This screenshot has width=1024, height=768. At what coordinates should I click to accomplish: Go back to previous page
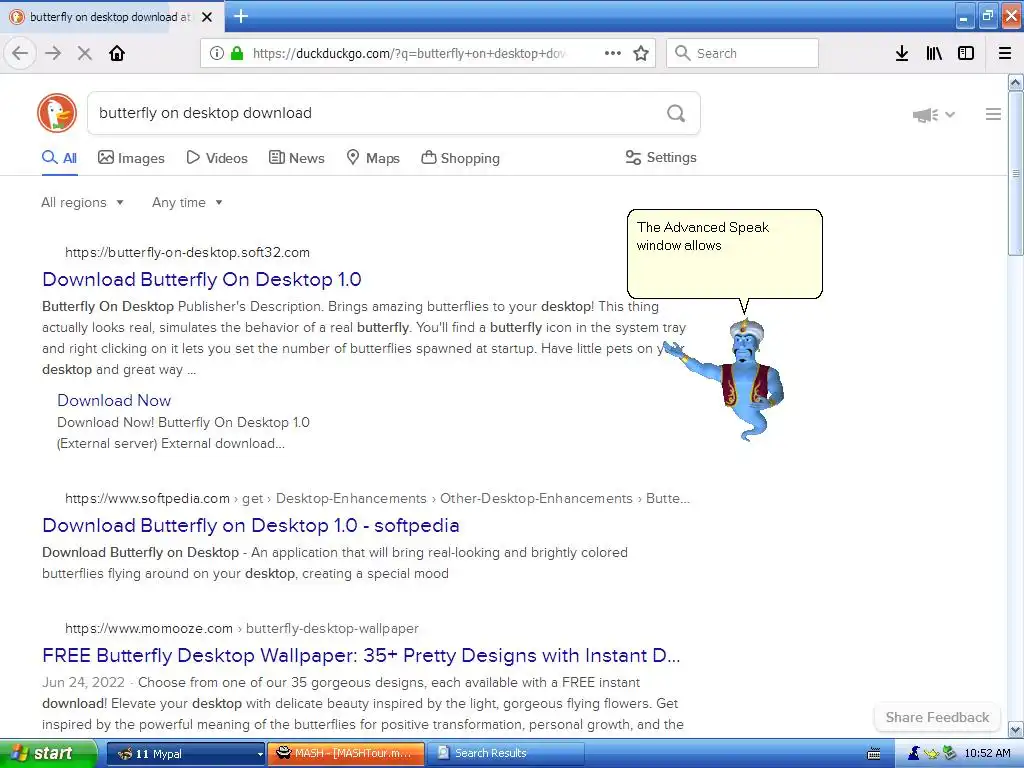pyautogui.click(x=20, y=53)
